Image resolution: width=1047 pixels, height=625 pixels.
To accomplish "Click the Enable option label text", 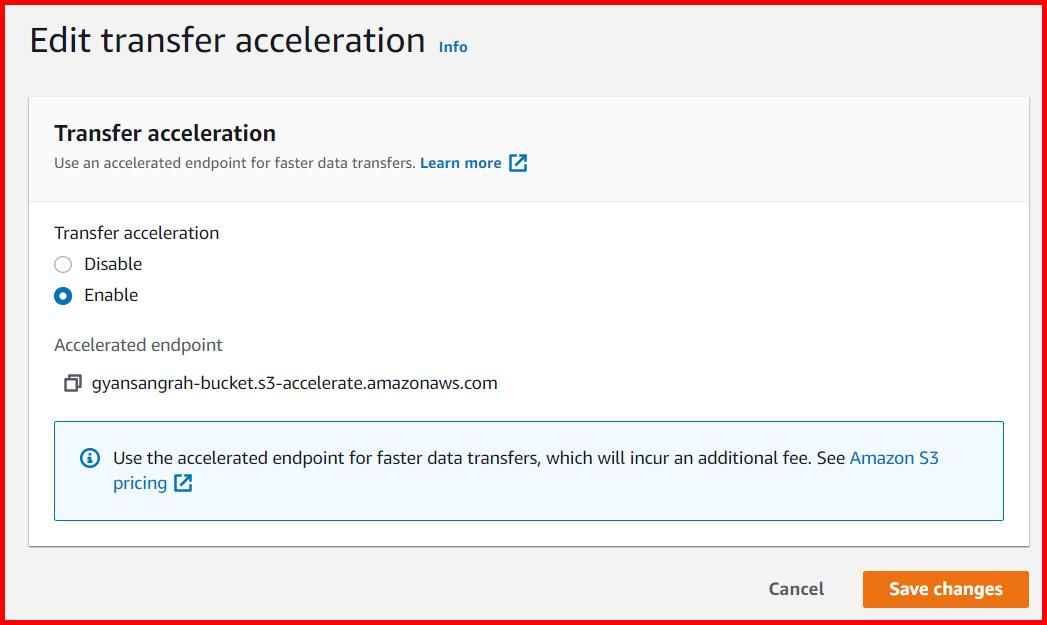I will pyautogui.click(x=110, y=295).
